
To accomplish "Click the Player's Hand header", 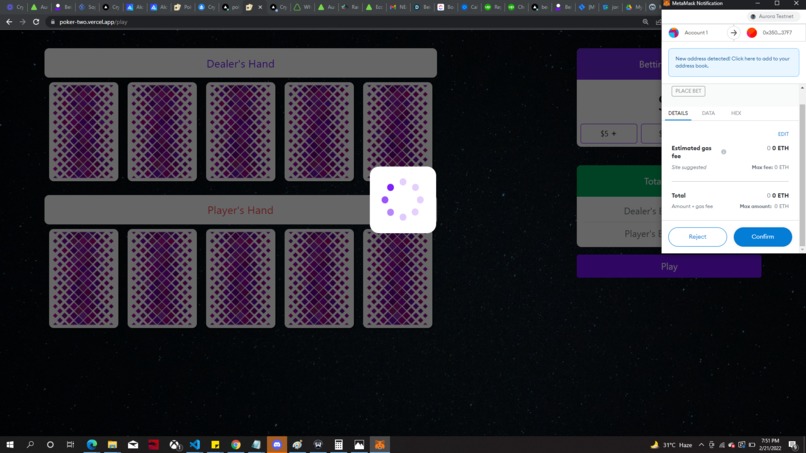I will [241, 210].
